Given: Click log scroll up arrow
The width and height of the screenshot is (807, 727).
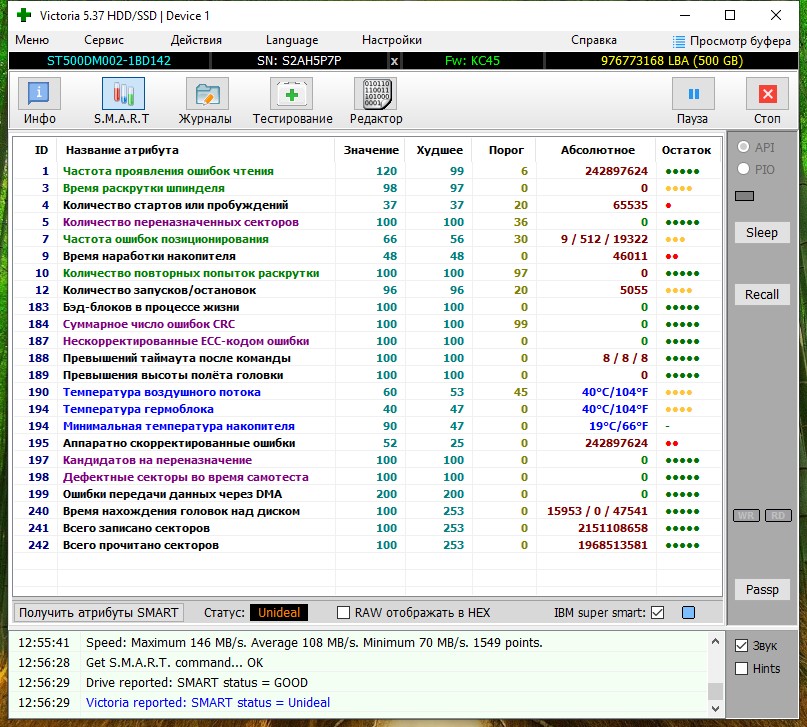Looking at the screenshot, I should point(715,642).
